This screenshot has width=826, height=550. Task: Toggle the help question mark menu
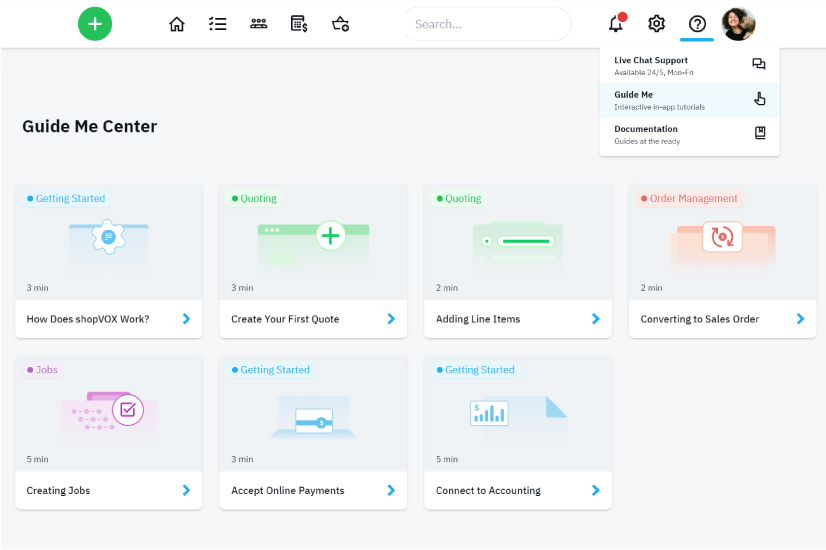tap(697, 24)
